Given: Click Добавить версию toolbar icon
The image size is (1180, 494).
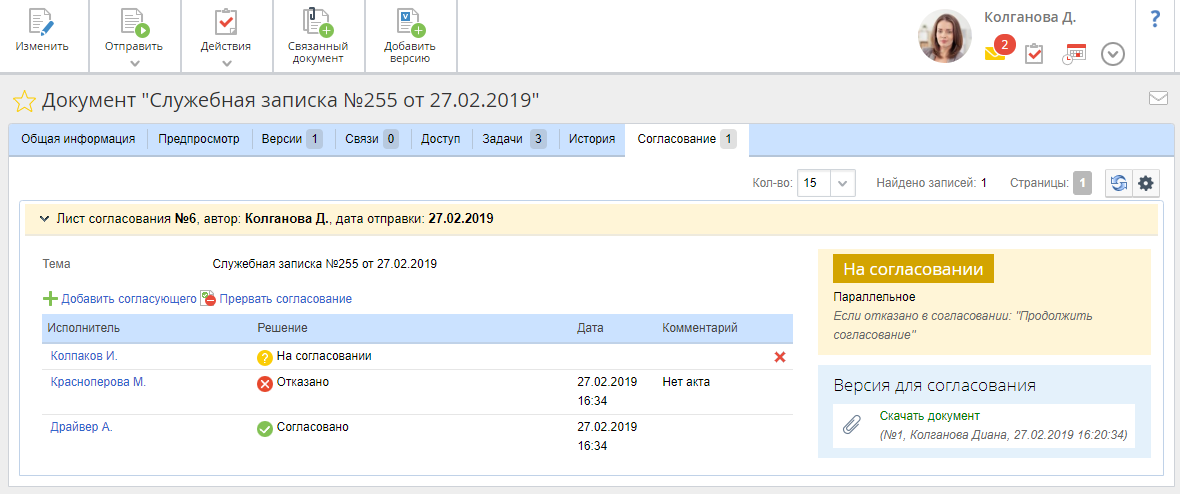Looking at the screenshot, I should pyautogui.click(x=410, y=23).
